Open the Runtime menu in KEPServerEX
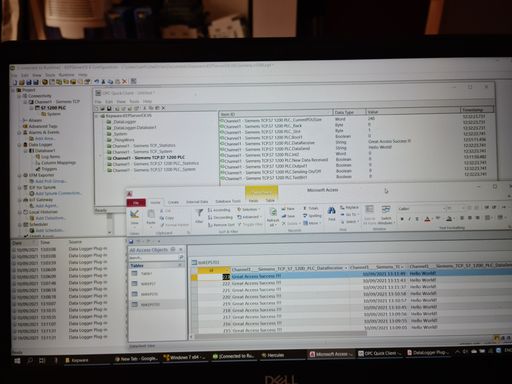The height and width of the screenshot is (384, 512). 66,75
